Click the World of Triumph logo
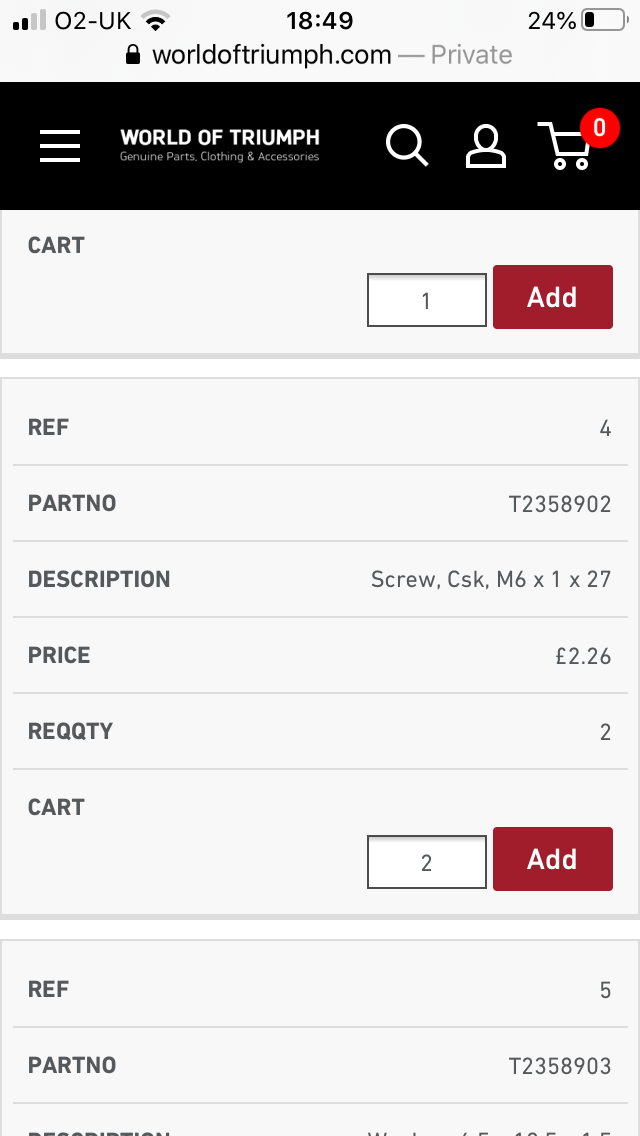This screenshot has width=640, height=1136. 220,145
